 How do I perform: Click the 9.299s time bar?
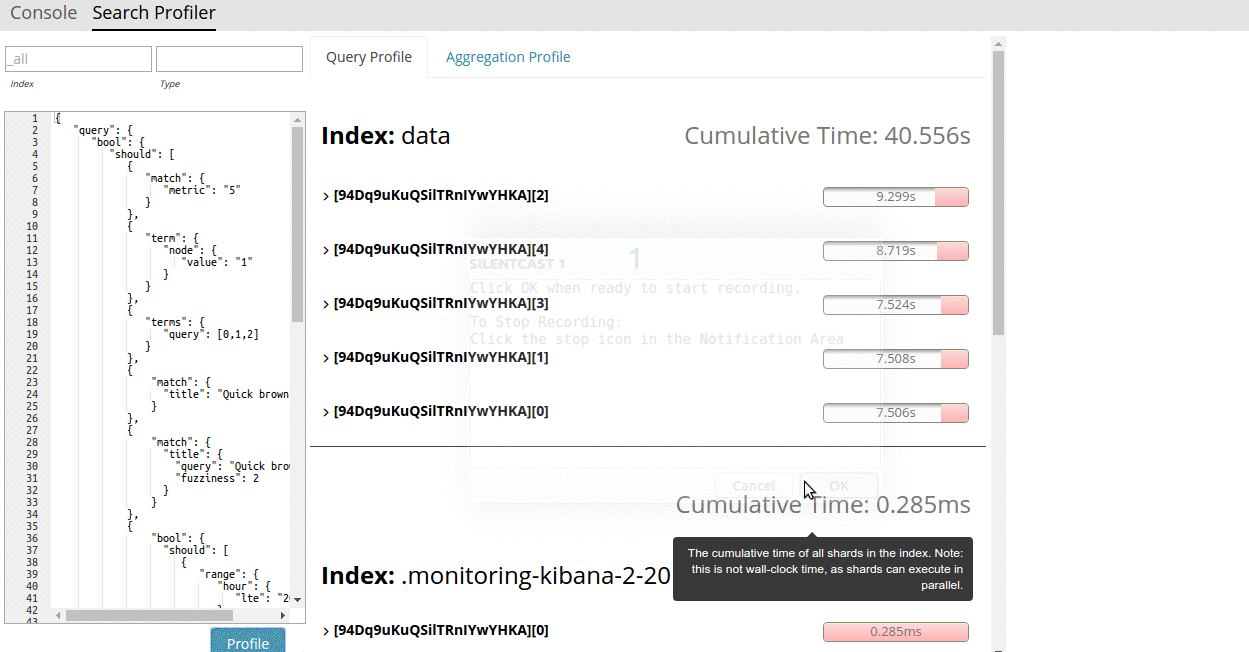(x=896, y=197)
